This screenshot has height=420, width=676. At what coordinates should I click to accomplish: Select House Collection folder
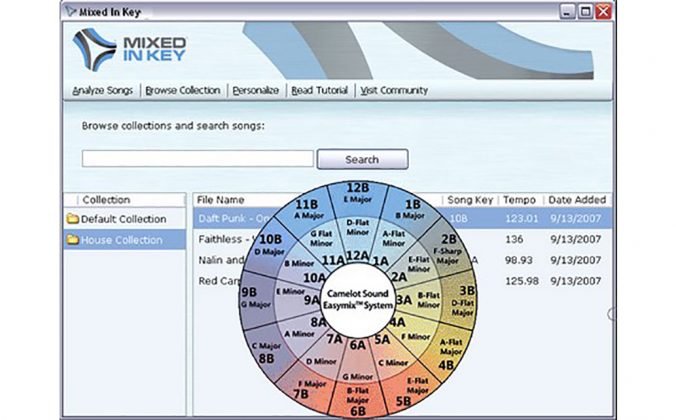125,240
